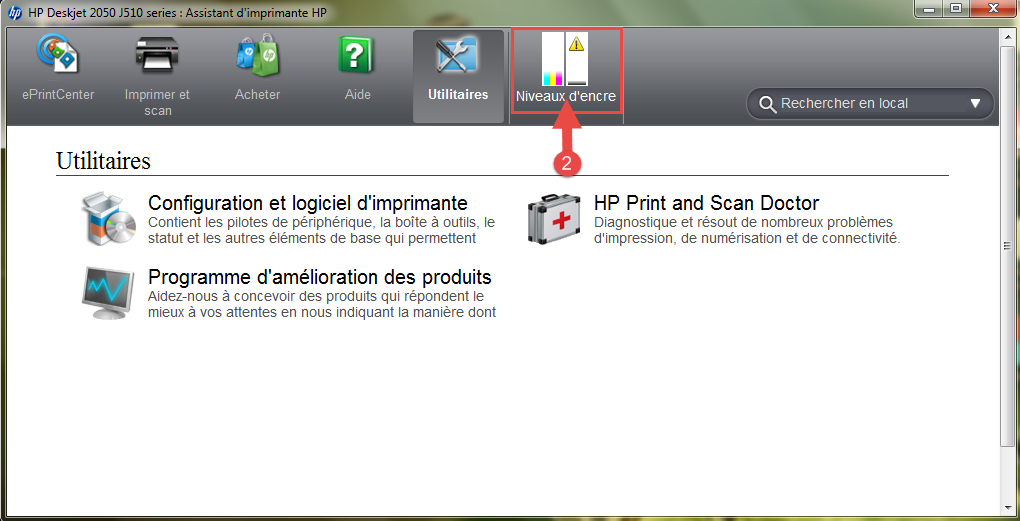Click description text starting 'Aidez-nous à concevoir'
The image size is (1020, 521).
[x=322, y=304]
